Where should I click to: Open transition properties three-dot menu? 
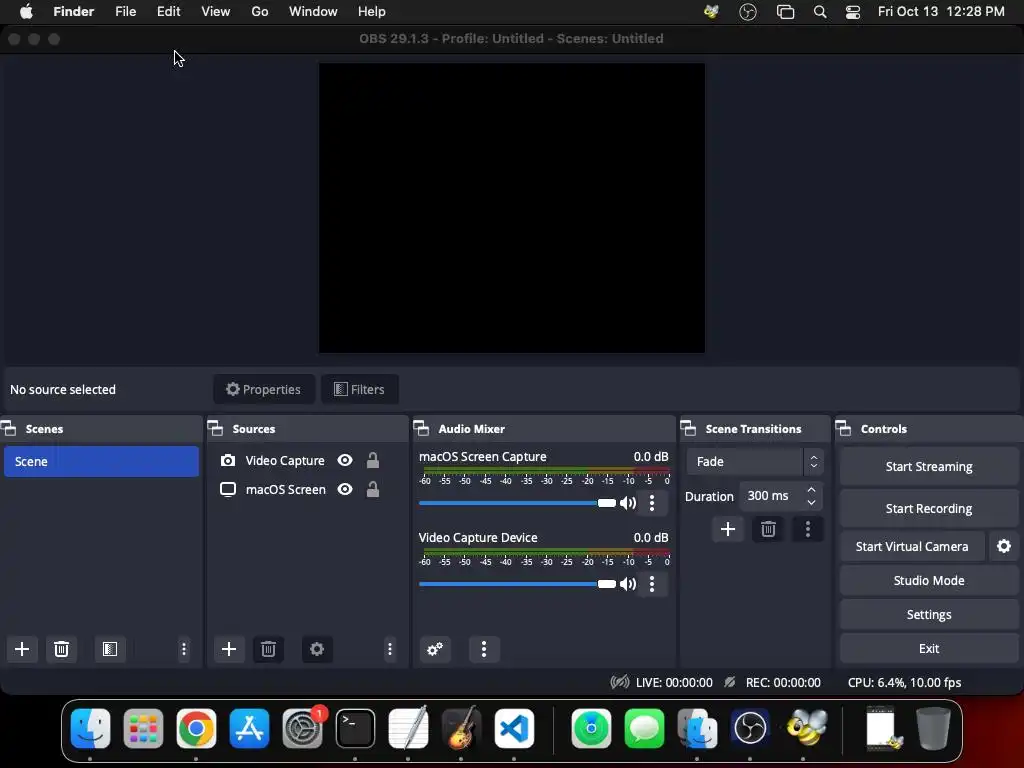(808, 529)
